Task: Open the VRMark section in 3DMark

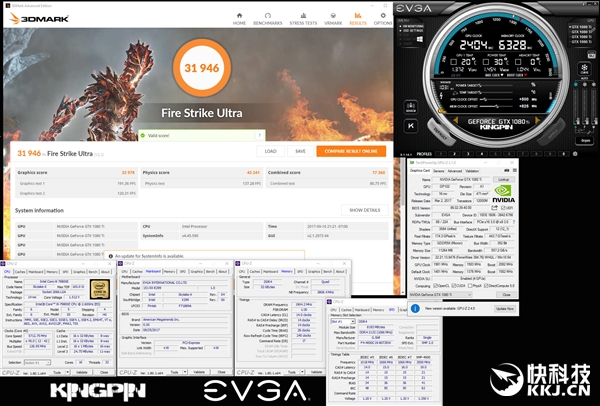Action: 333,19
